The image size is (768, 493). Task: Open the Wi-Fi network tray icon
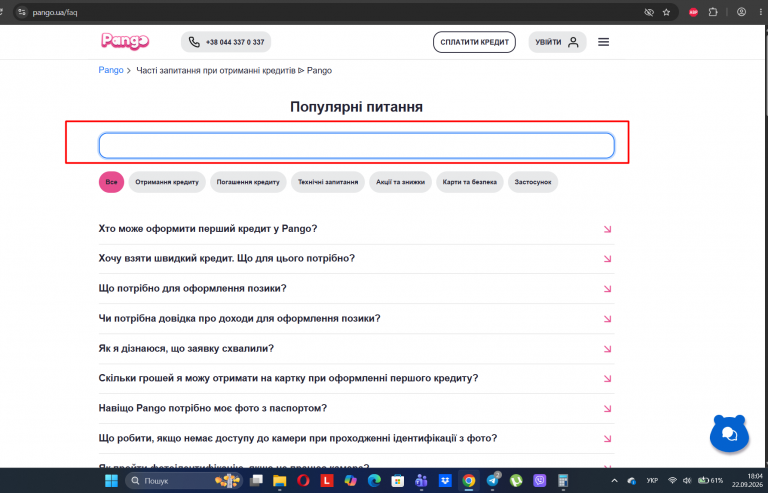(672, 481)
